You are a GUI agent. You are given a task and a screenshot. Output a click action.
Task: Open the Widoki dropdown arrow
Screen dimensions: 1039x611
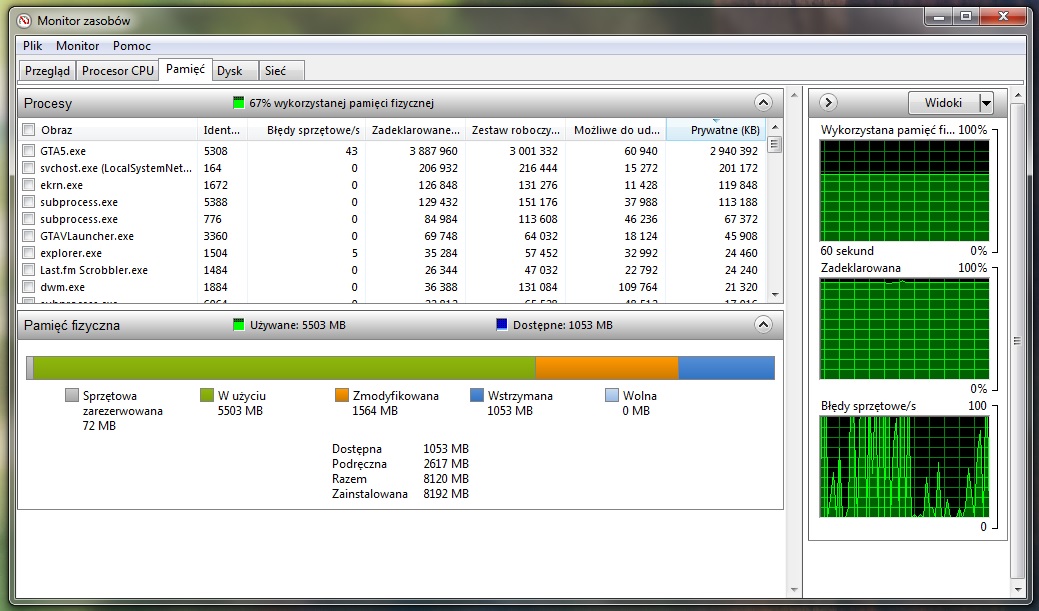(986, 103)
